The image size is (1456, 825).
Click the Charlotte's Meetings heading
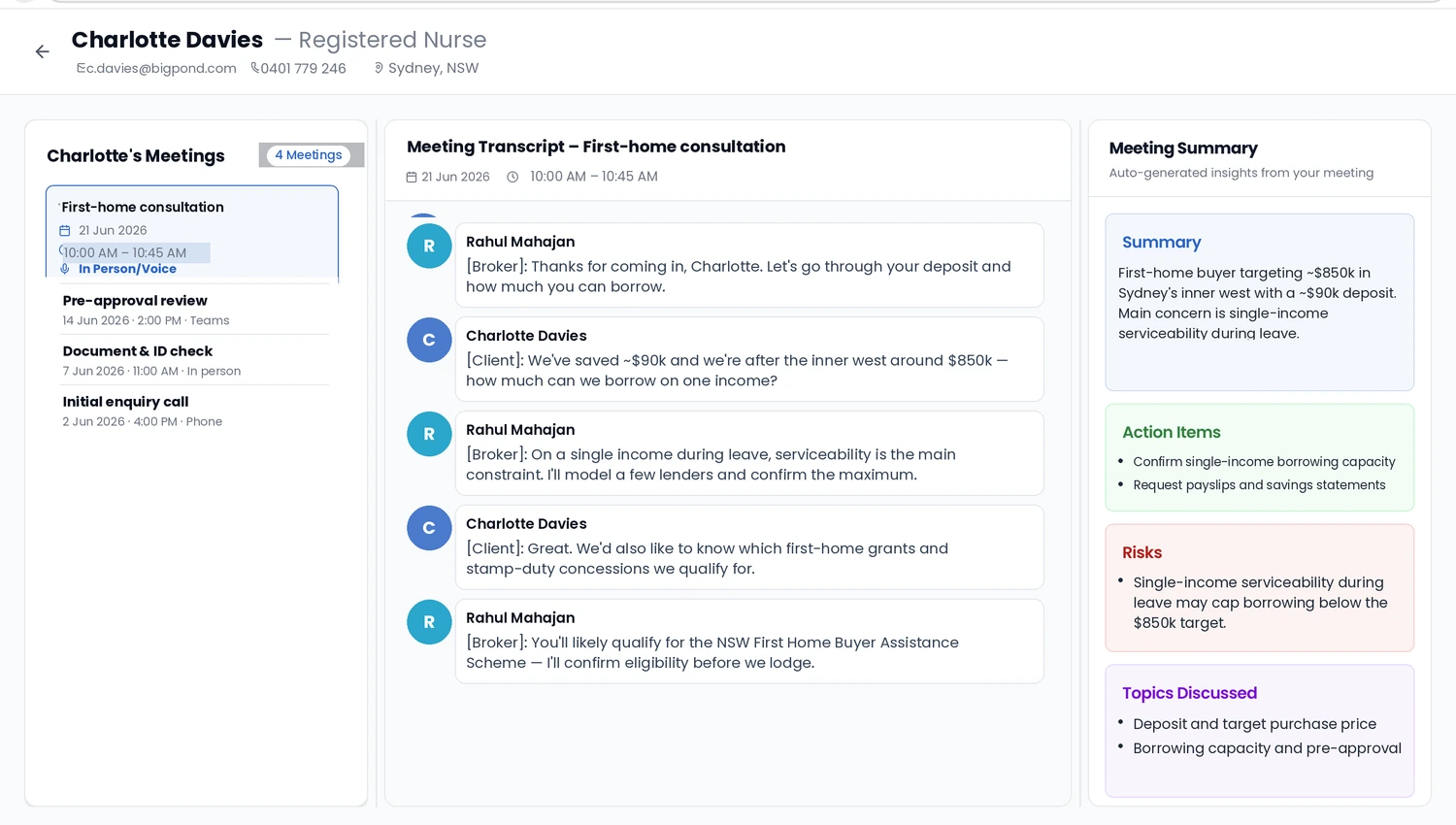pyautogui.click(x=136, y=156)
